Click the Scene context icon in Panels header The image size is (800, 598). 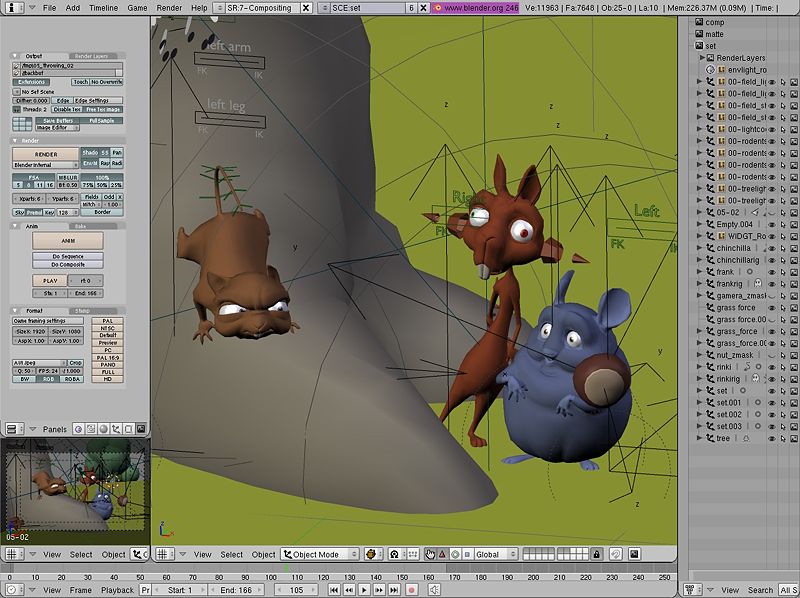coord(141,429)
